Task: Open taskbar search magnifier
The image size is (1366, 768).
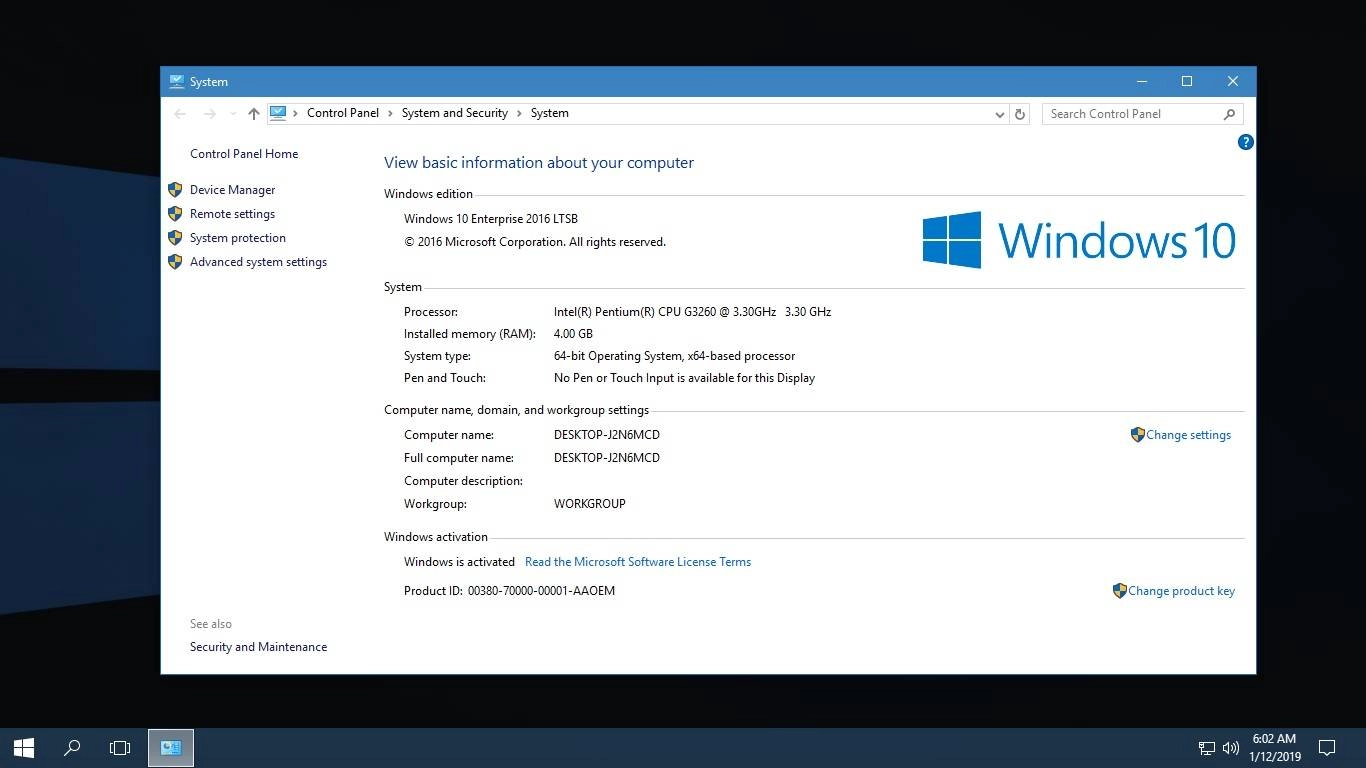Action: click(72, 747)
